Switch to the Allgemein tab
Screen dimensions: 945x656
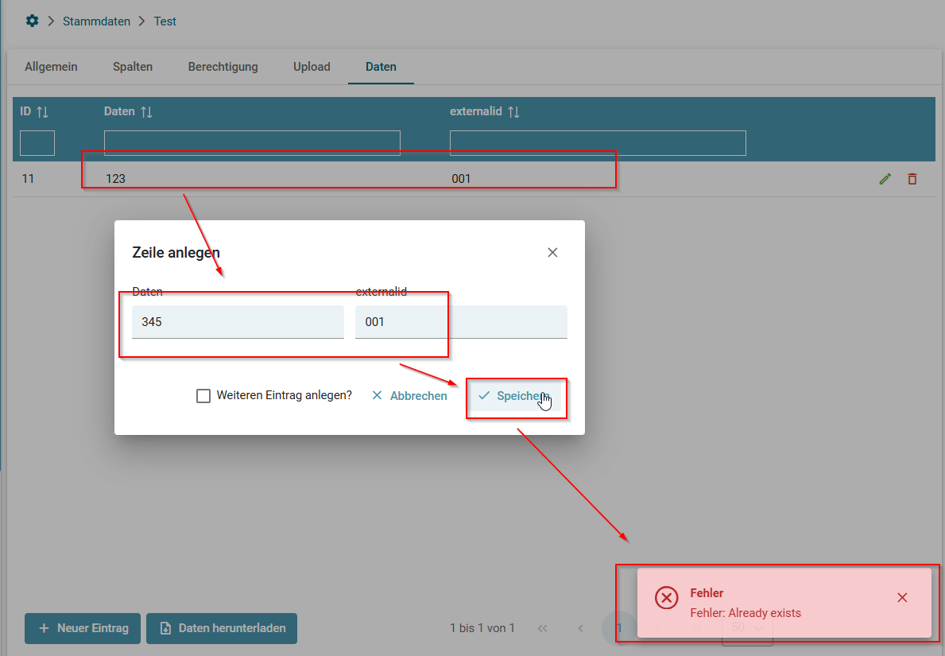tap(51, 67)
